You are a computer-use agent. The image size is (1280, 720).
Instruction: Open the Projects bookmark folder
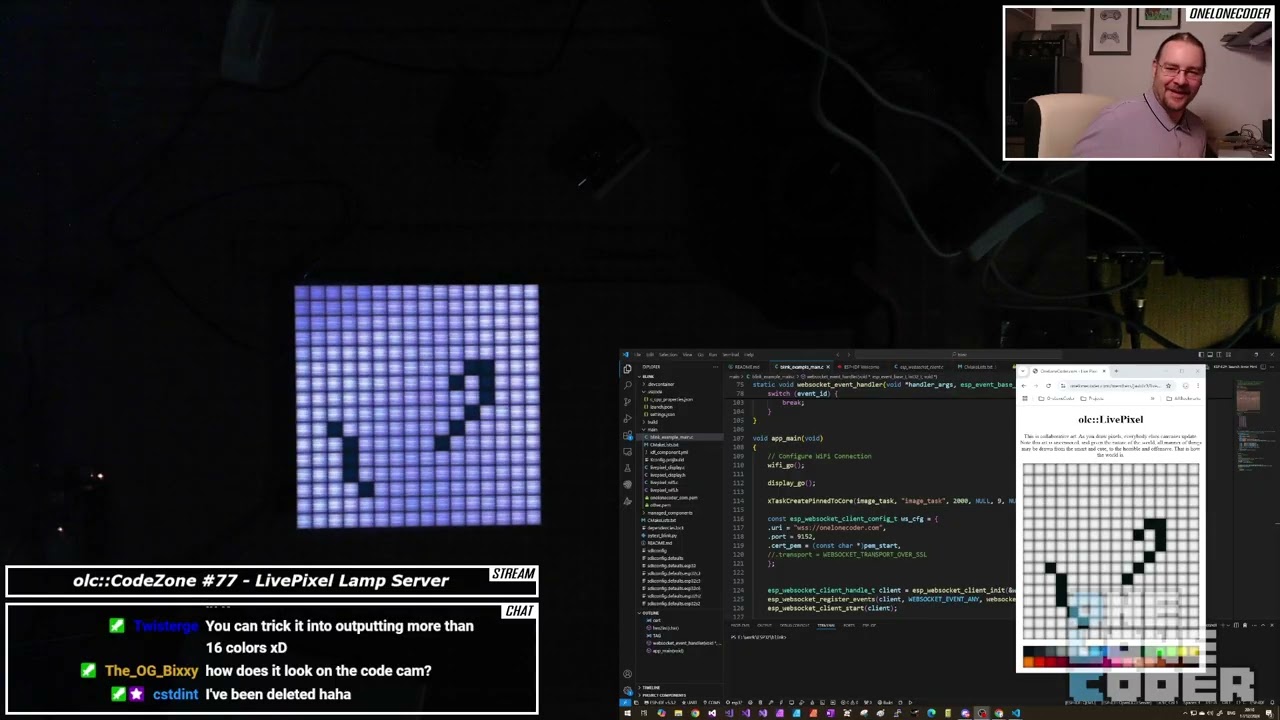pos(1092,398)
